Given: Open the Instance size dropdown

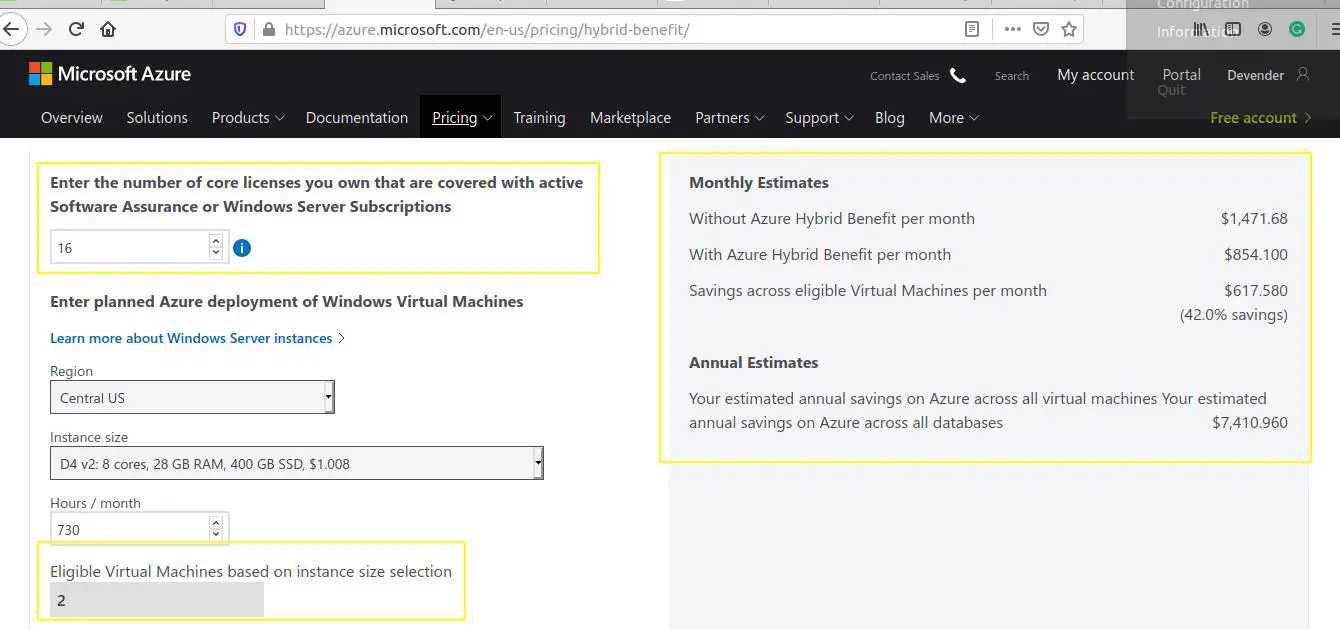Looking at the screenshot, I should click(x=296, y=463).
